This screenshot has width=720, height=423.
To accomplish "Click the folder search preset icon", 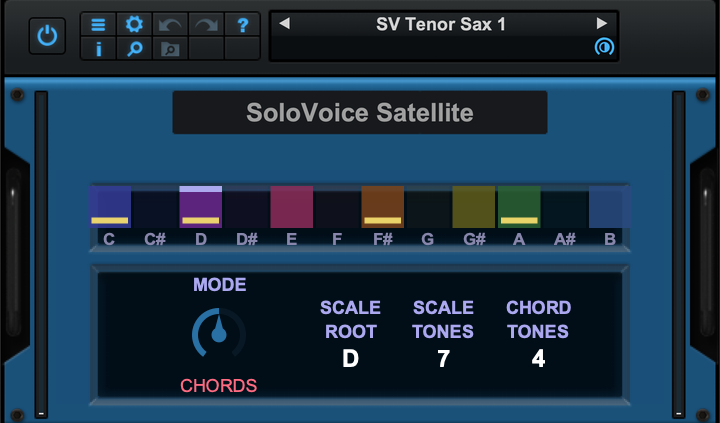I will (170, 48).
